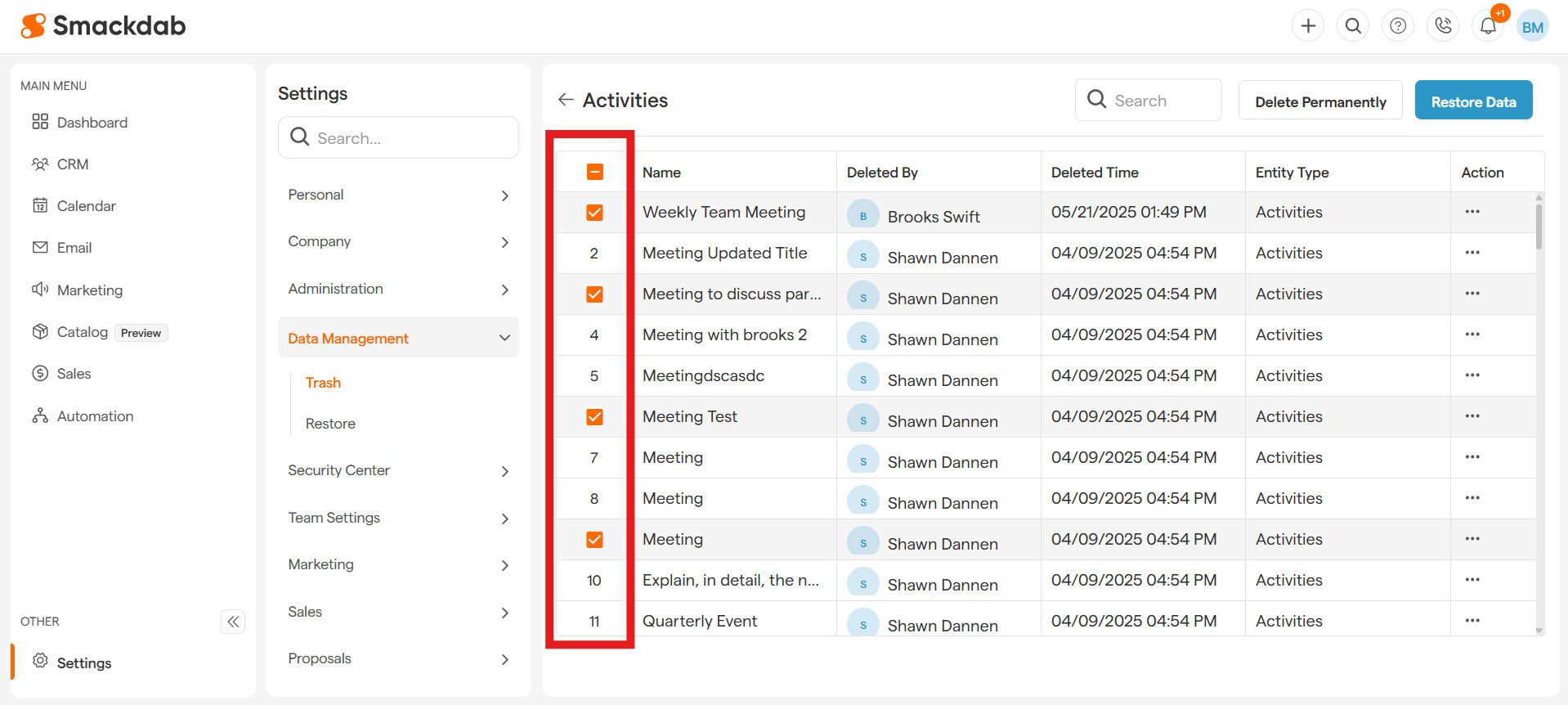Click the phone call icon
The image size is (1568, 705).
[1443, 26]
